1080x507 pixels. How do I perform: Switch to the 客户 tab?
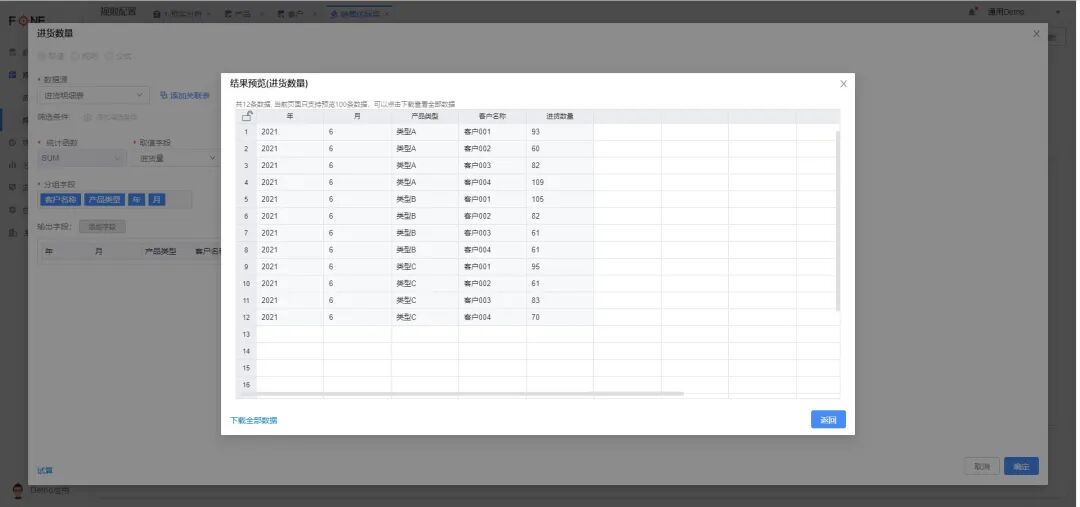pos(295,14)
